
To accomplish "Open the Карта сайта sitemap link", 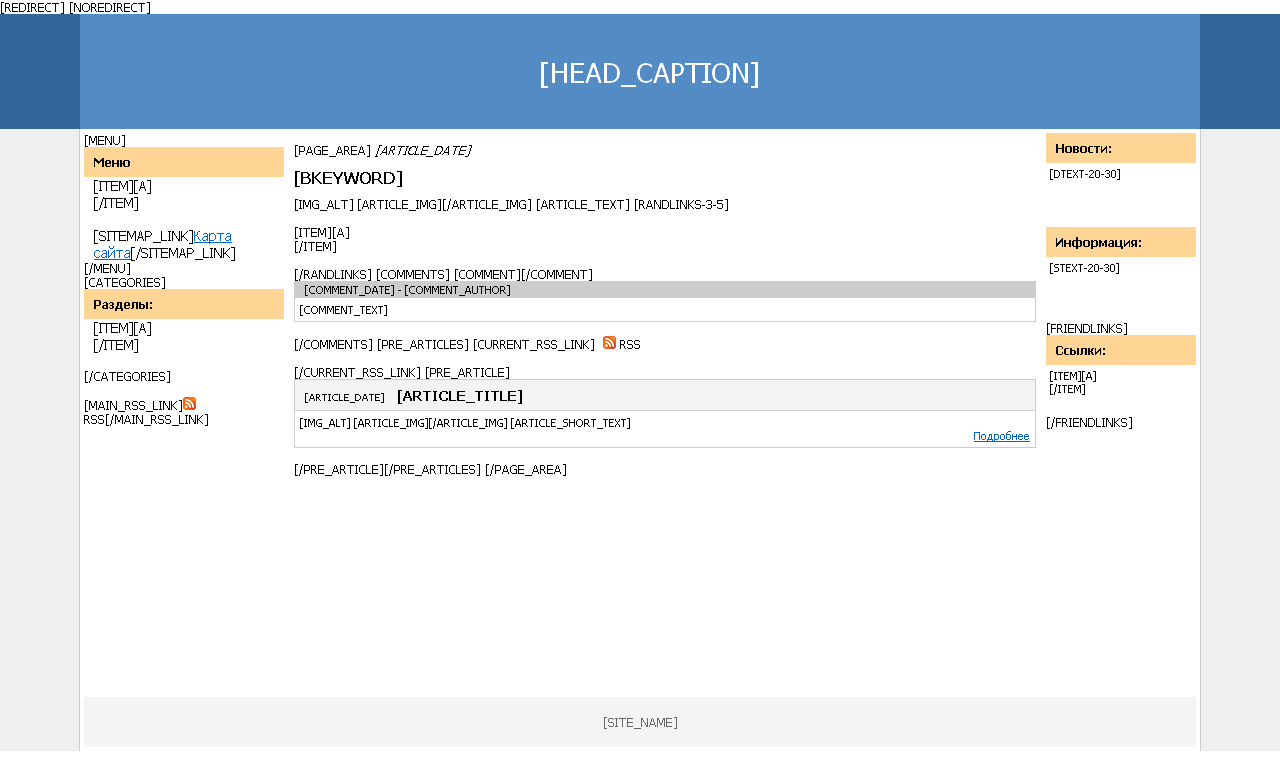I will pyautogui.click(x=162, y=244).
